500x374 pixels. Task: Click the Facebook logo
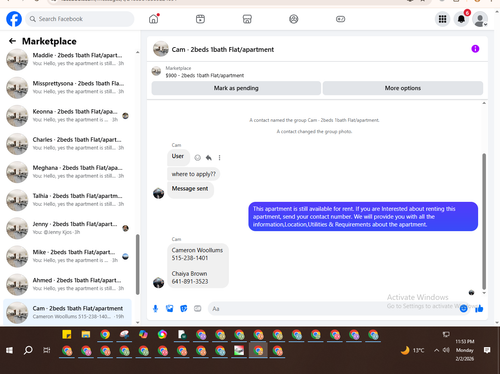click(x=14, y=19)
